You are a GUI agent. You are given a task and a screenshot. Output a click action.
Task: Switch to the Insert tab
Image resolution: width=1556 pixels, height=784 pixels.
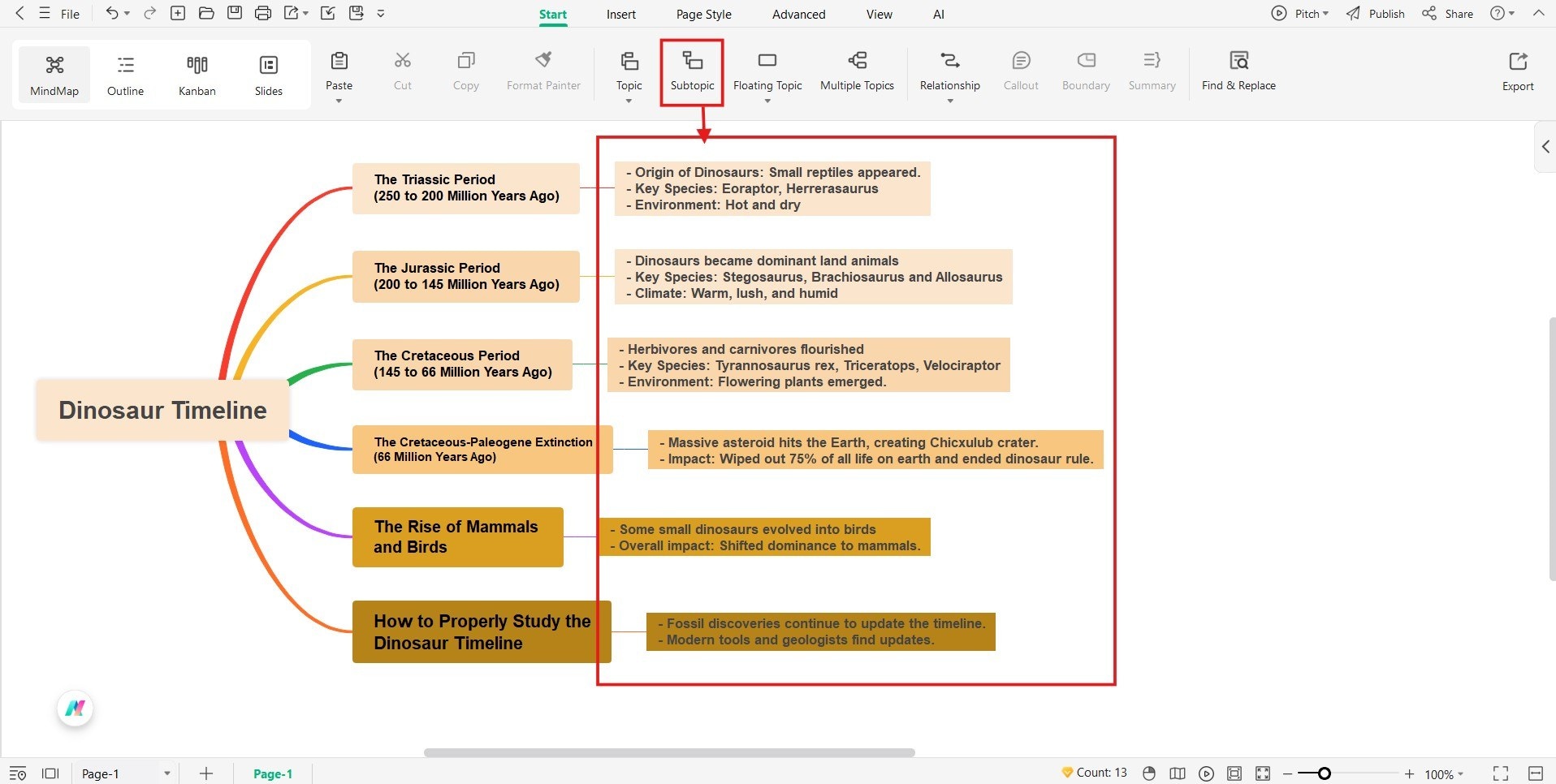tap(620, 14)
